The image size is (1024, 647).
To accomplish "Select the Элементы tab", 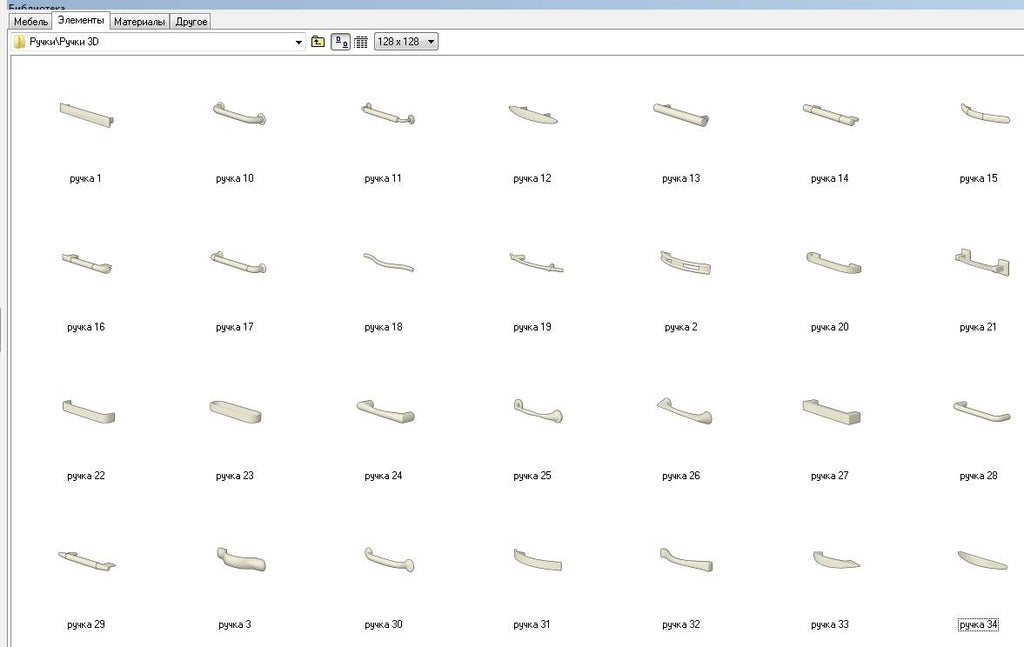I will point(80,20).
